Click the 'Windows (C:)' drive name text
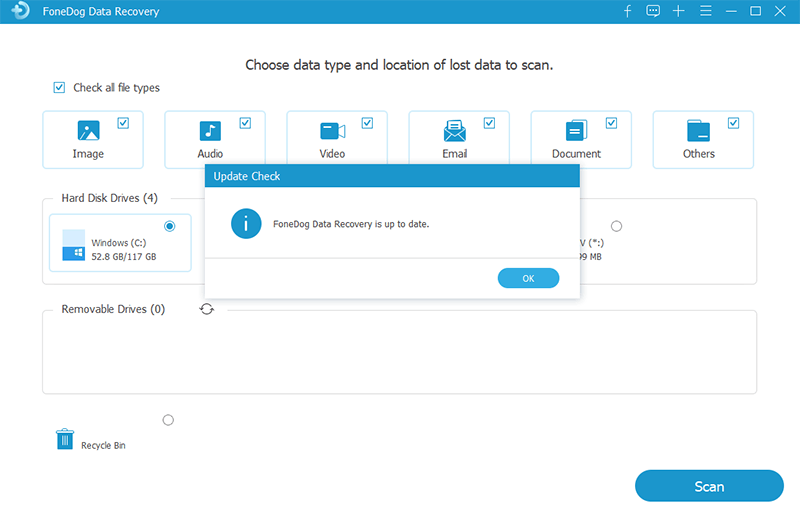The image size is (800, 522). [119, 243]
